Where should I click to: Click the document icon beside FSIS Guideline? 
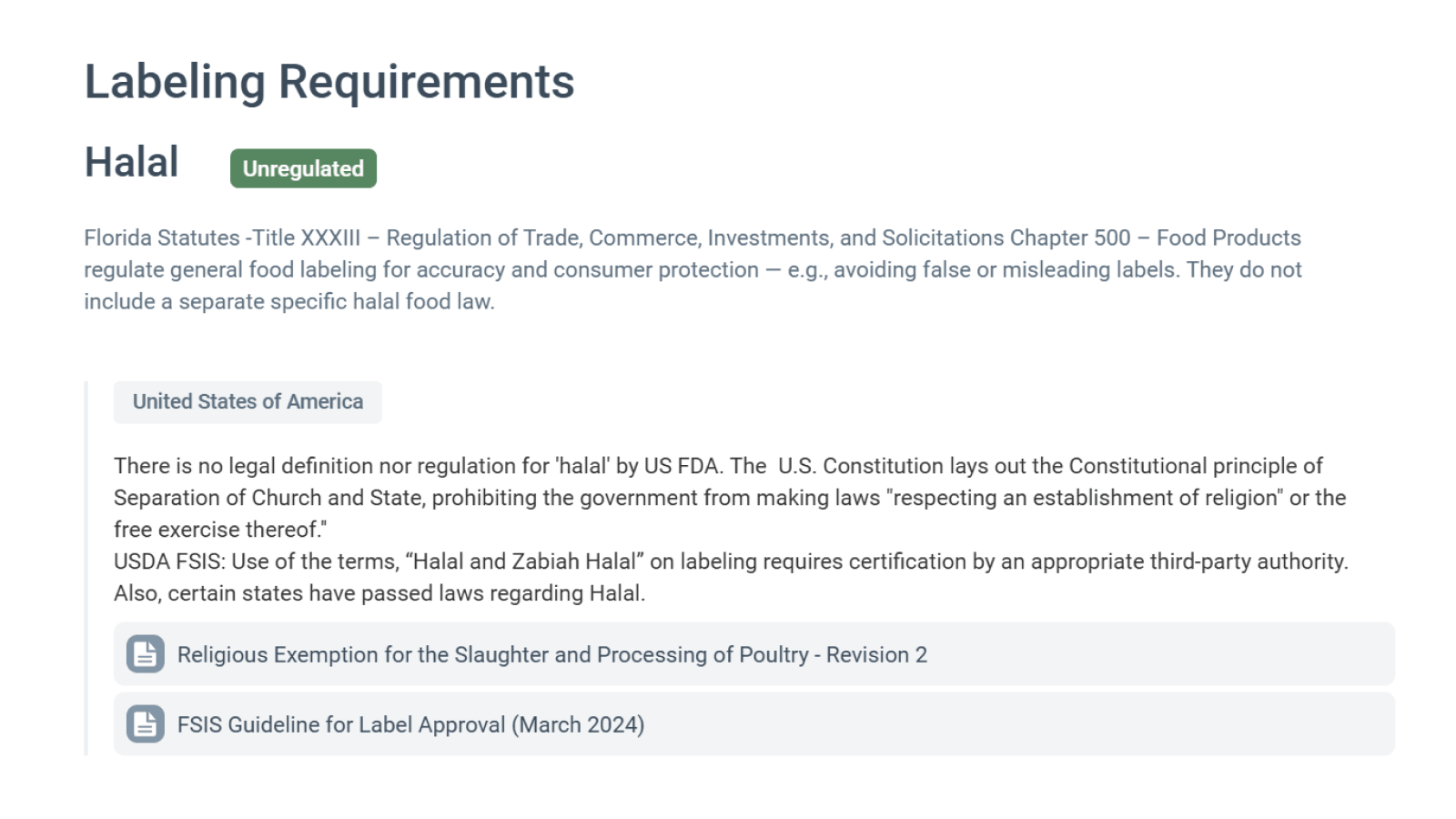146,724
